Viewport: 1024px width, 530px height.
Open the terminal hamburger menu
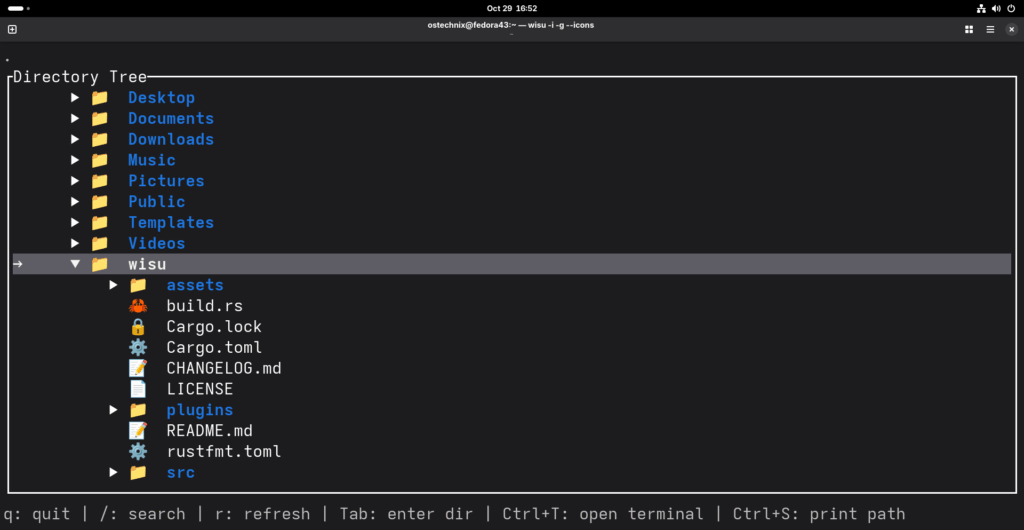[x=990, y=29]
